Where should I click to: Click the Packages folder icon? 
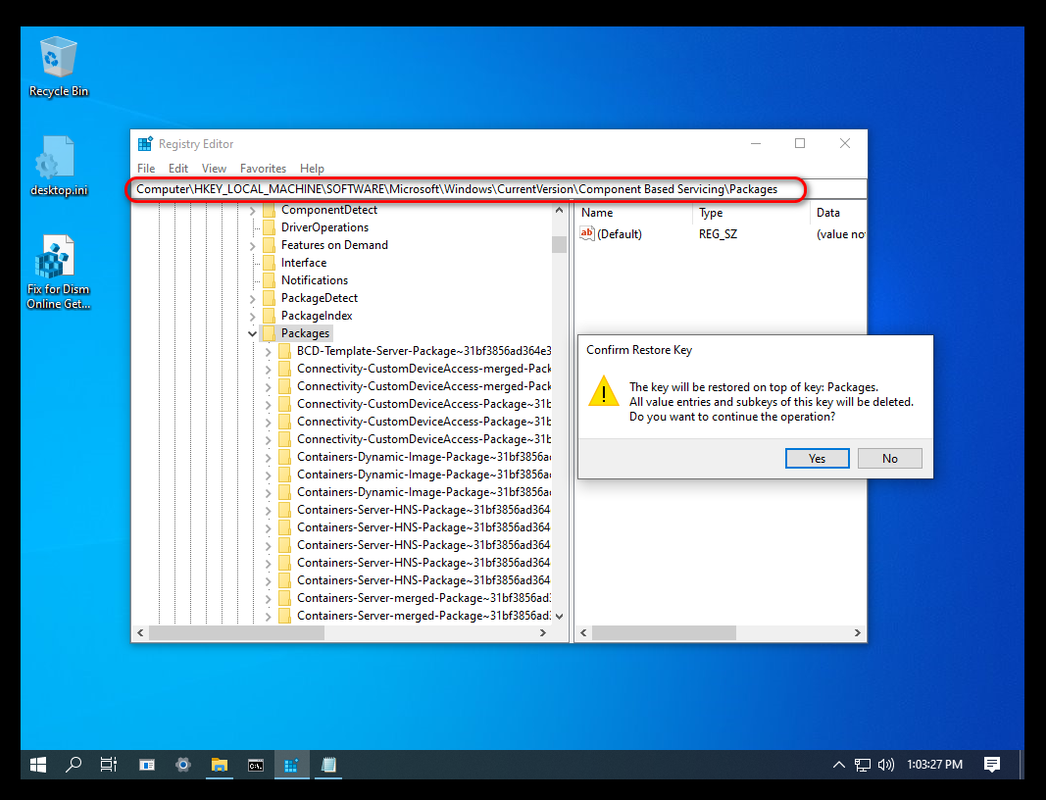coord(270,333)
